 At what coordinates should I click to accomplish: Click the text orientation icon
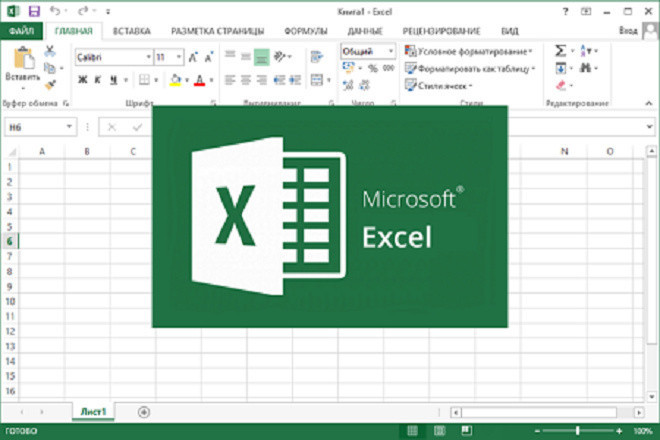(x=279, y=56)
